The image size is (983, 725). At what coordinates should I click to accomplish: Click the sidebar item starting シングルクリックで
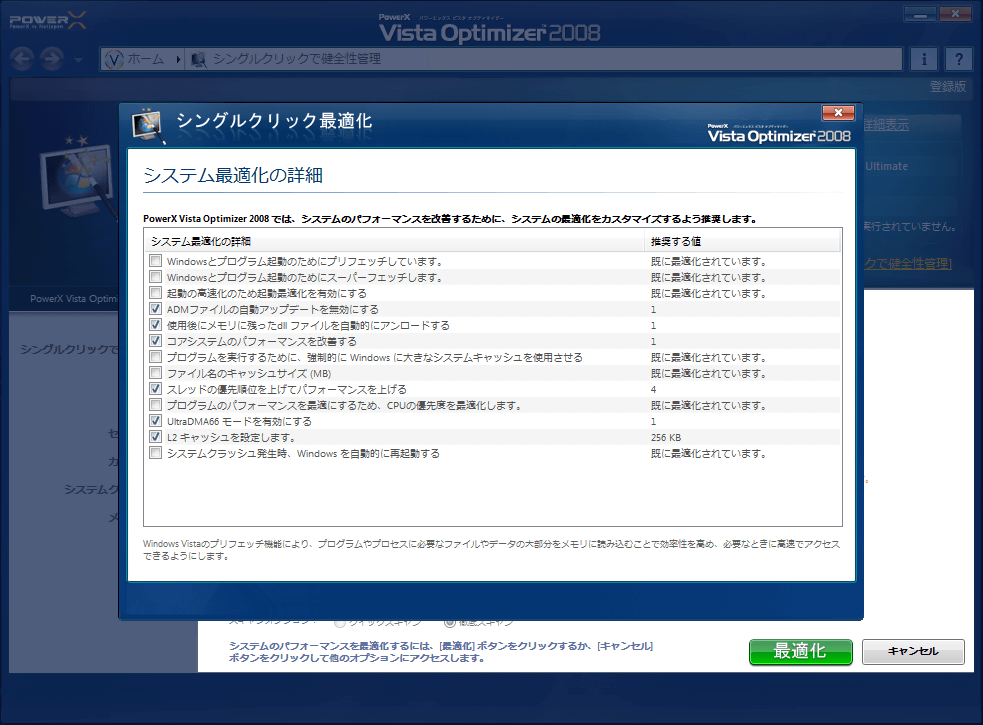click(70, 349)
